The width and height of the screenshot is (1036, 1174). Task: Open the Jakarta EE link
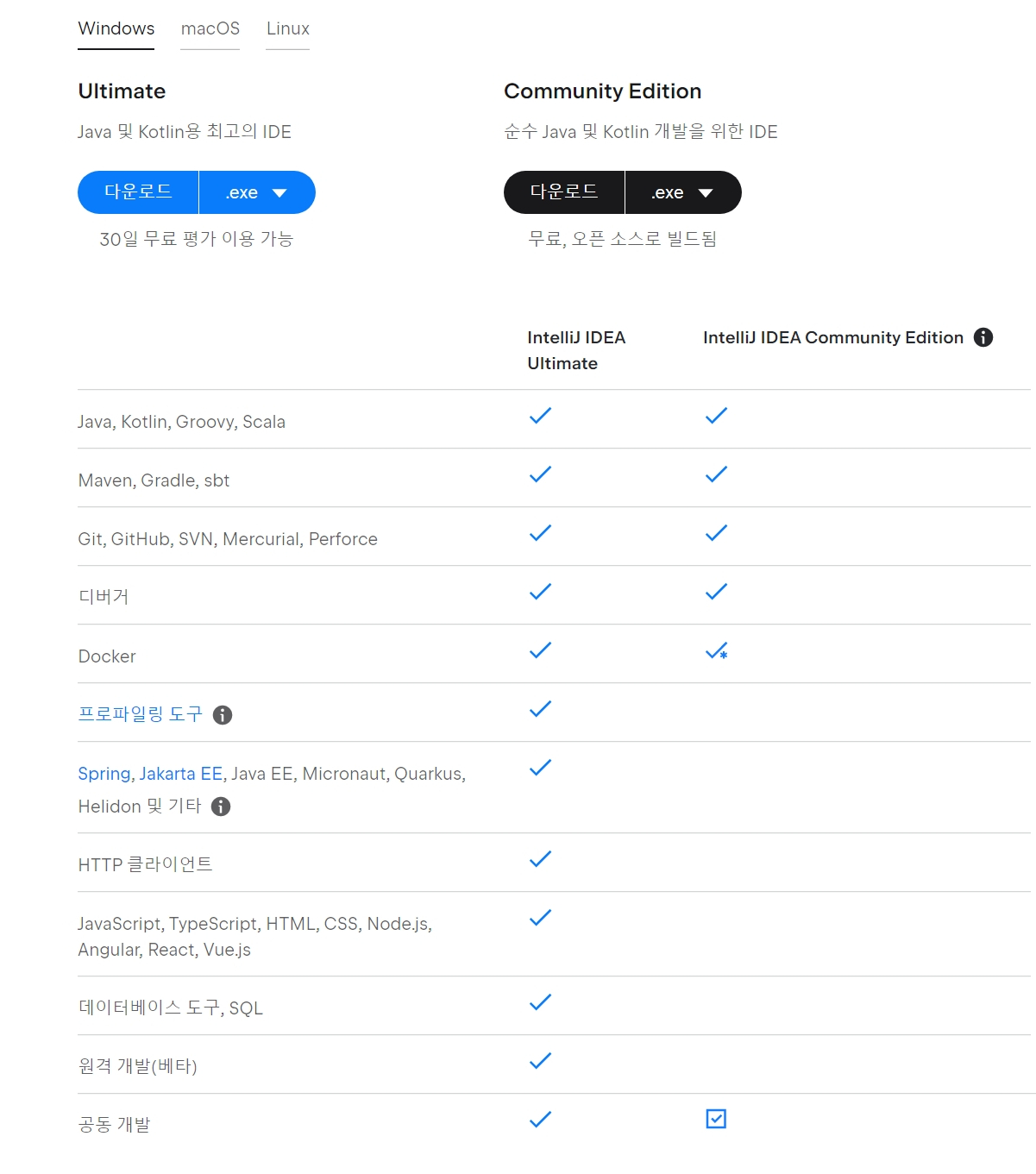[x=180, y=774]
